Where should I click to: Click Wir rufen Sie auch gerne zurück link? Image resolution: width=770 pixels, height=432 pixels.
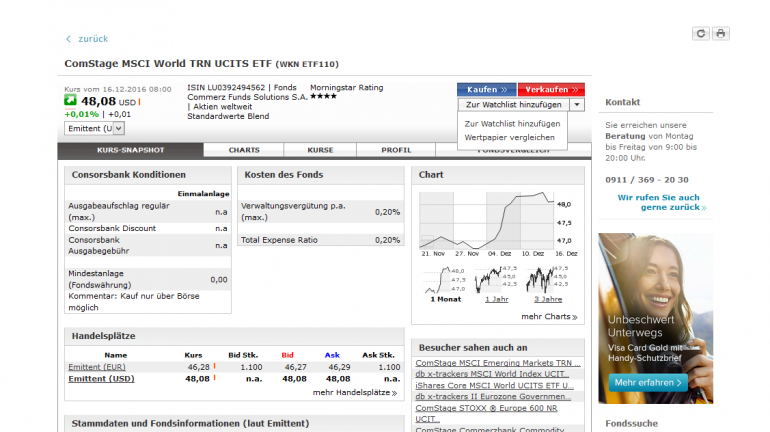[661, 202]
